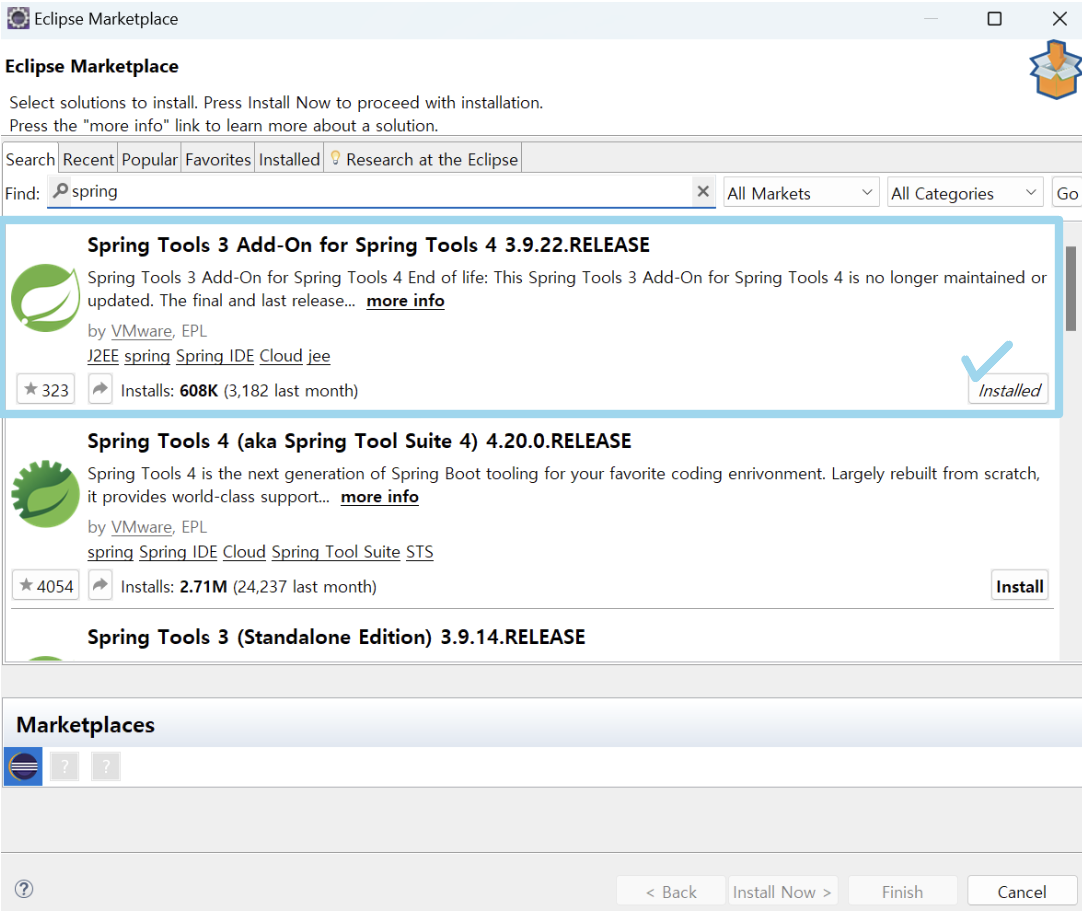Click Installed button for Spring Tools 3 Add-On
The image size is (1082, 911).
click(x=1009, y=390)
